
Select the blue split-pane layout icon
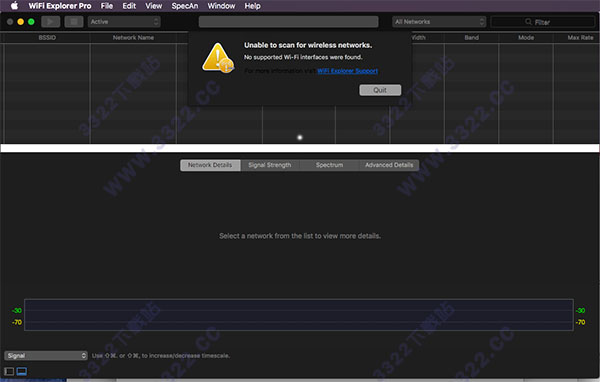point(22,371)
